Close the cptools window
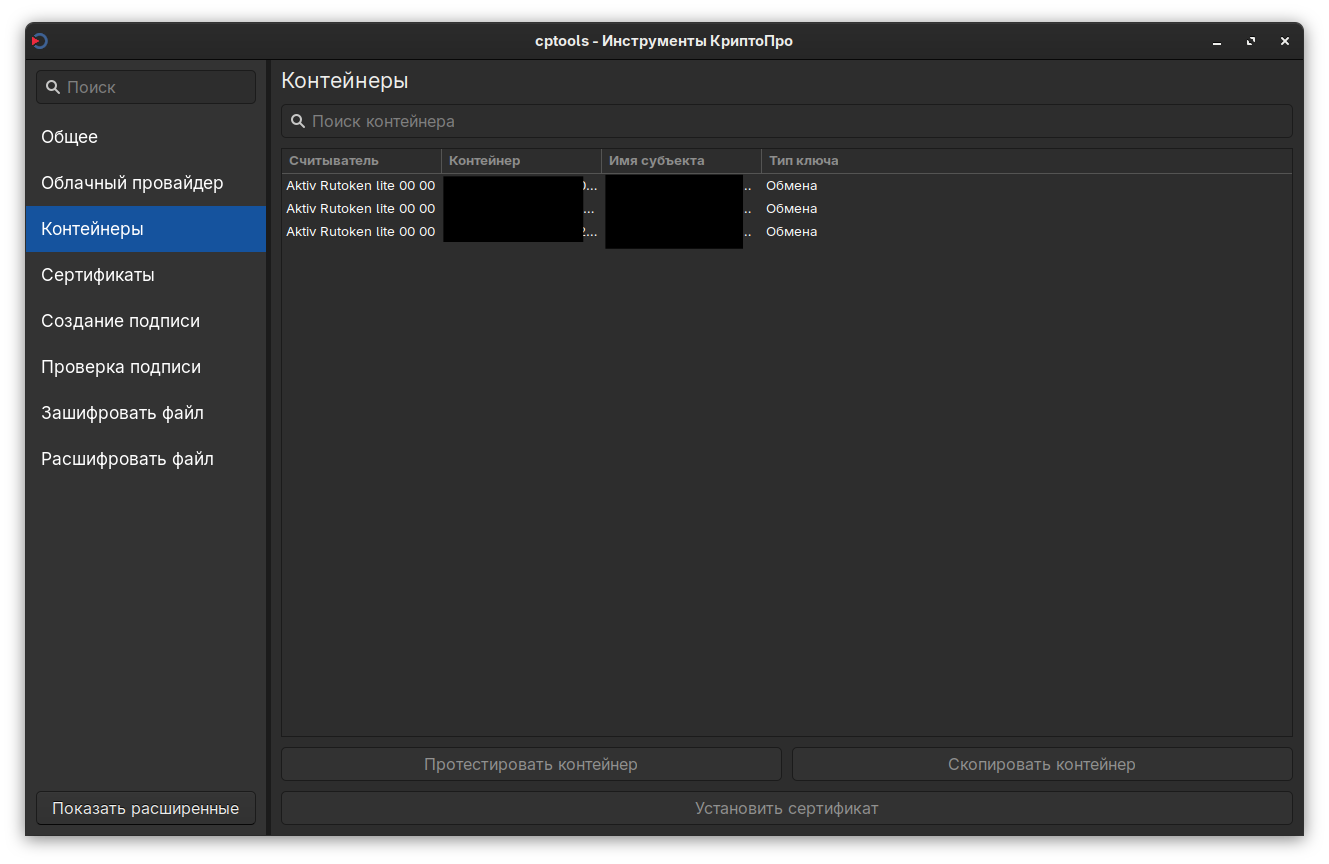The image size is (1329, 864). (x=1285, y=42)
